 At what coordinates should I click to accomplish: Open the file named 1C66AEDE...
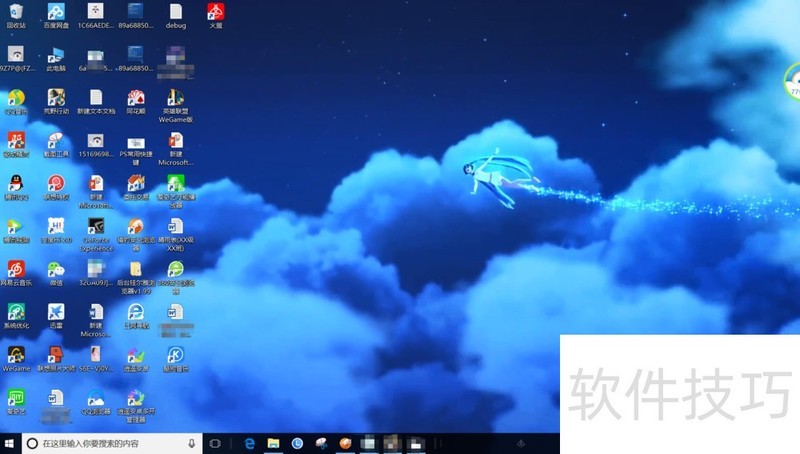click(96, 15)
